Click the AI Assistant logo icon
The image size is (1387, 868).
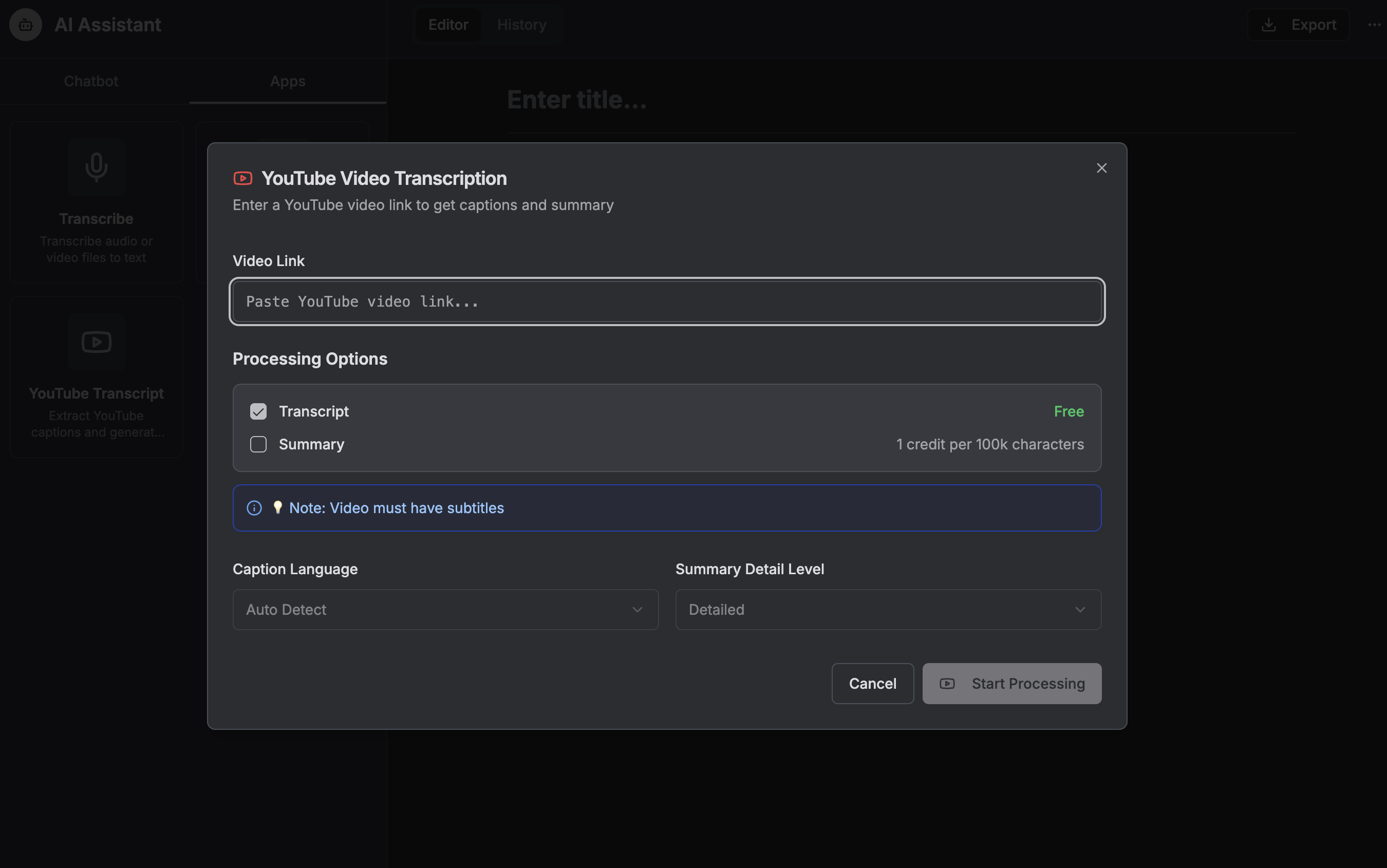25,25
